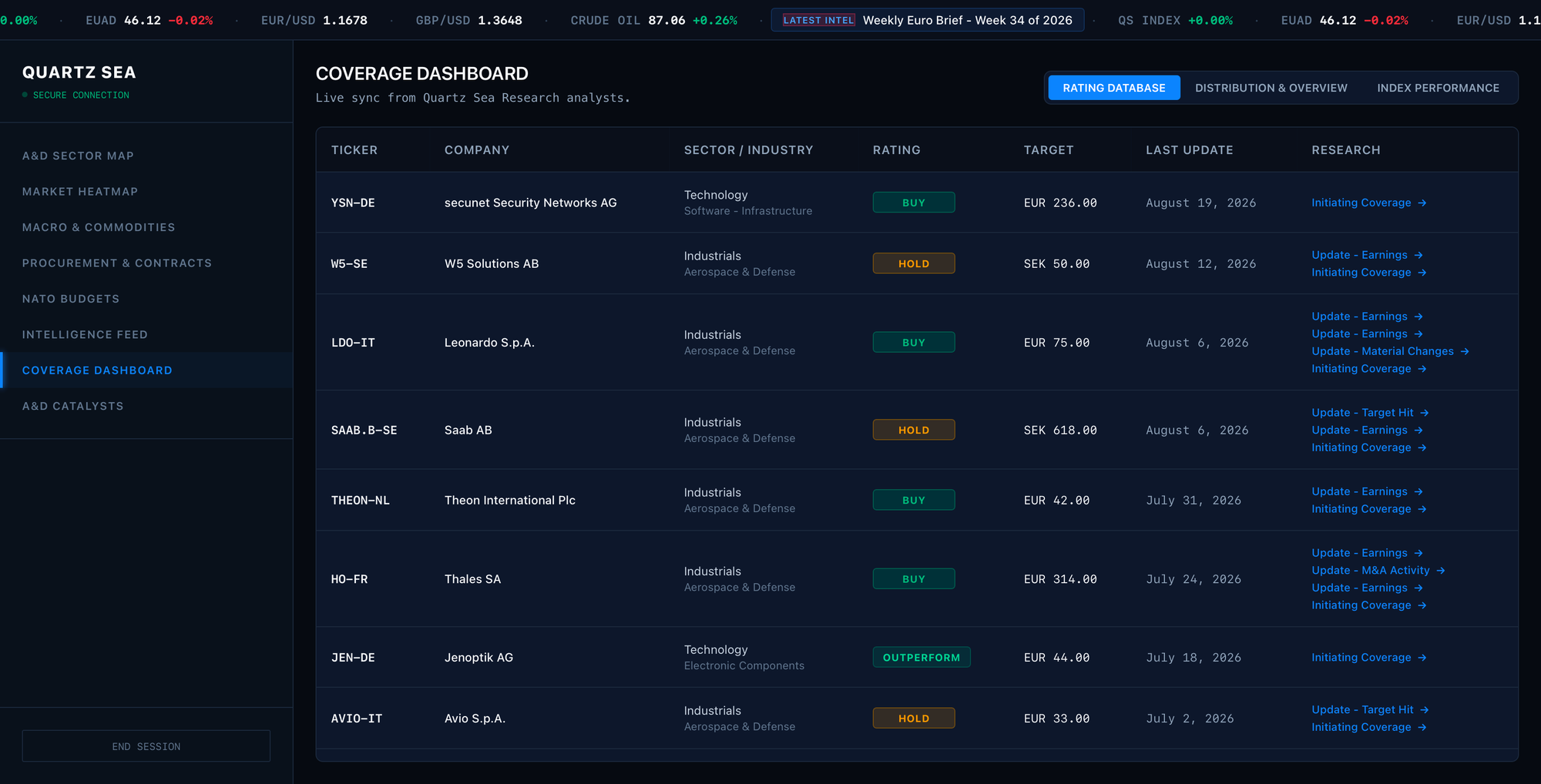Open the Rating Database tab

click(1113, 88)
